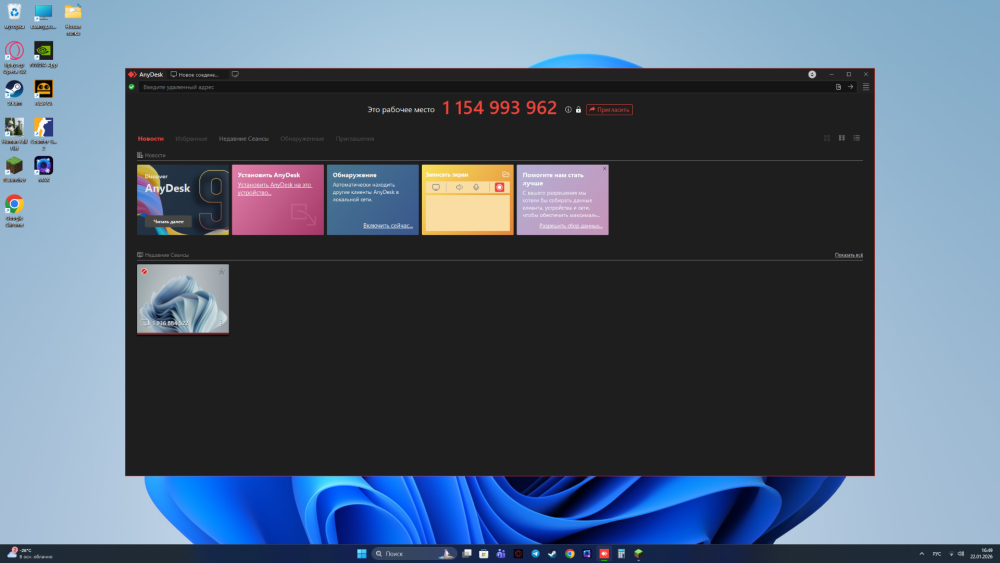The image size is (1000, 563).
Task: Switch to the 'Избранные' tab
Action: point(191,138)
